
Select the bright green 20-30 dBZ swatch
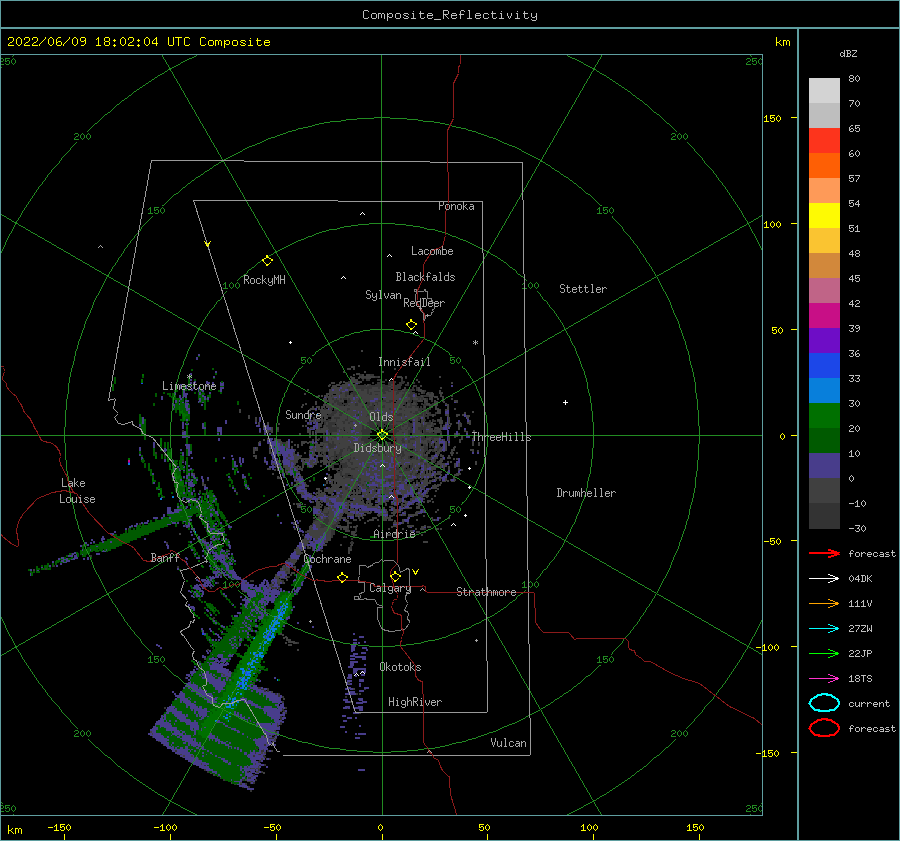coord(824,416)
